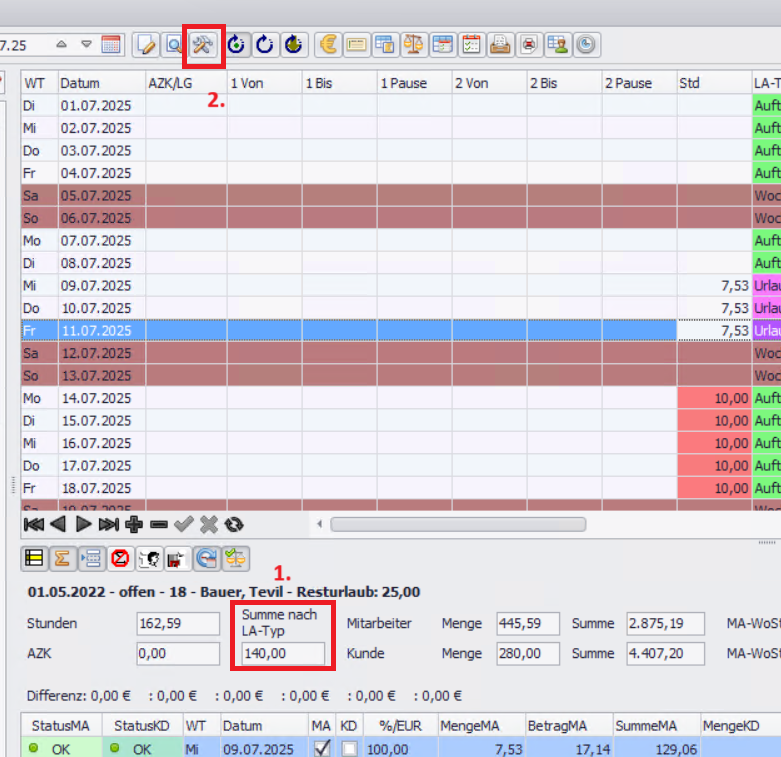Click the Euro currency toolbar icon
This screenshot has height=757, width=781.
coord(326,44)
